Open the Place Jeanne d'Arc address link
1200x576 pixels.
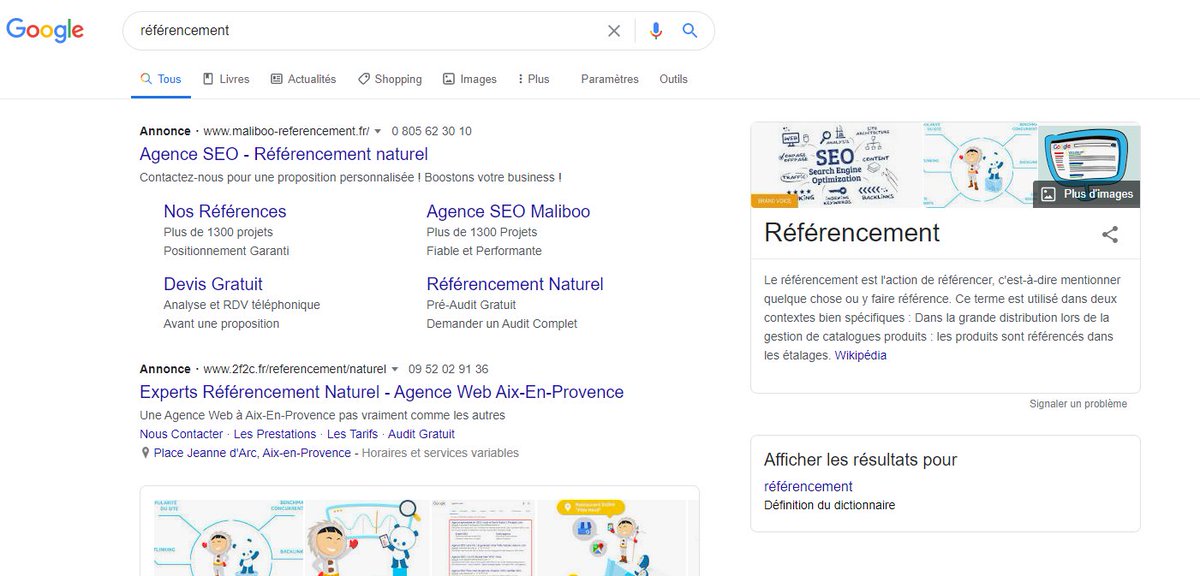(252, 453)
